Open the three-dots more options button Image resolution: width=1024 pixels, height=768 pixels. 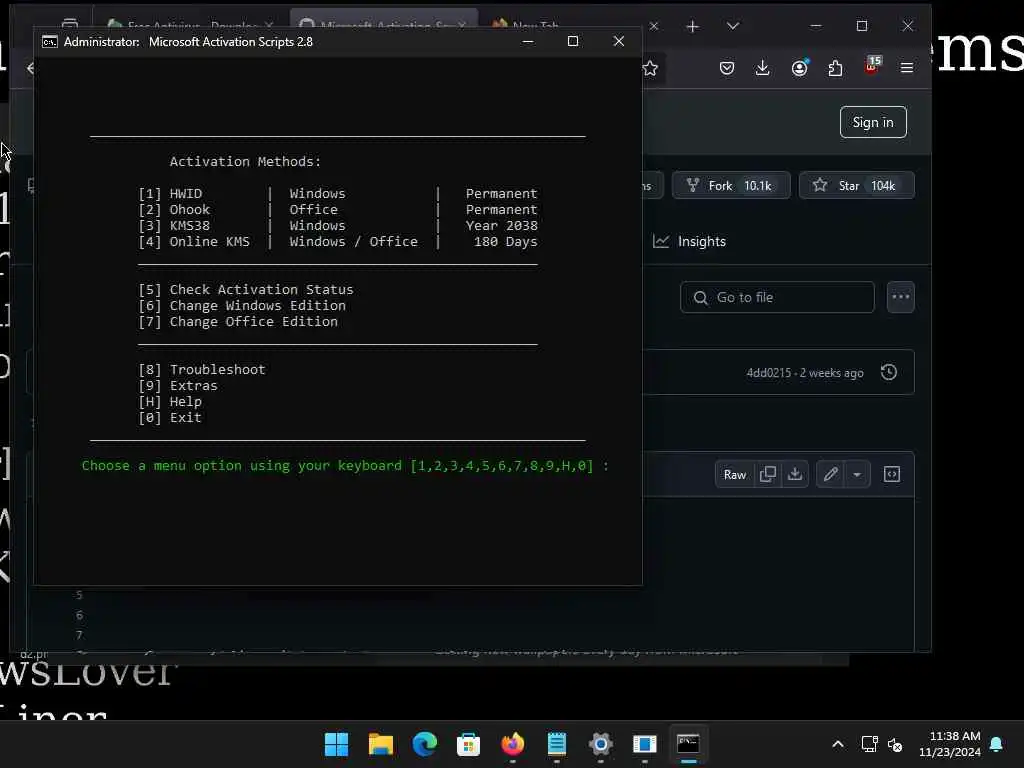click(x=901, y=297)
